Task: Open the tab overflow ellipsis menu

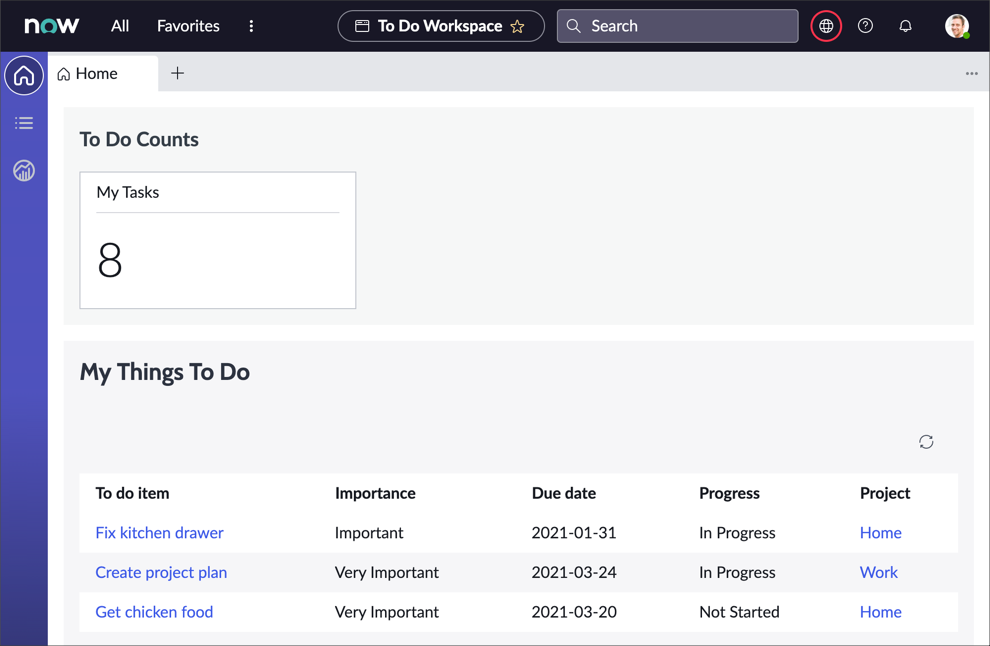Action: click(x=971, y=73)
